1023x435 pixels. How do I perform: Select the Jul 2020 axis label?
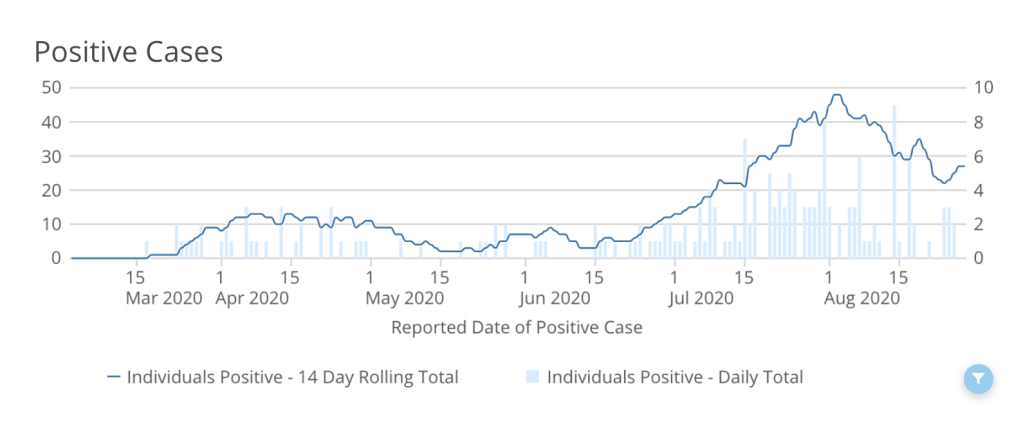click(x=700, y=297)
